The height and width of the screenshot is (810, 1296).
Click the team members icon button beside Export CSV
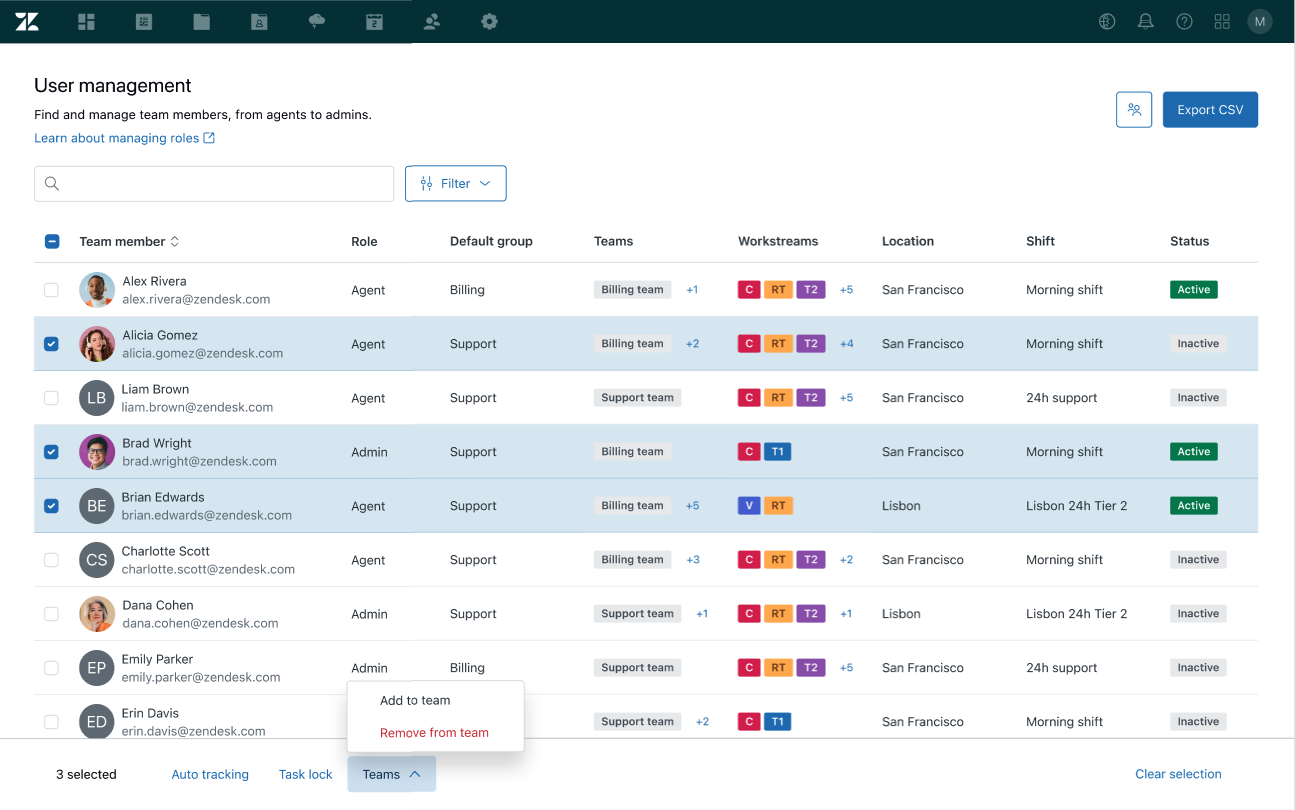[x=1134, y=110]
